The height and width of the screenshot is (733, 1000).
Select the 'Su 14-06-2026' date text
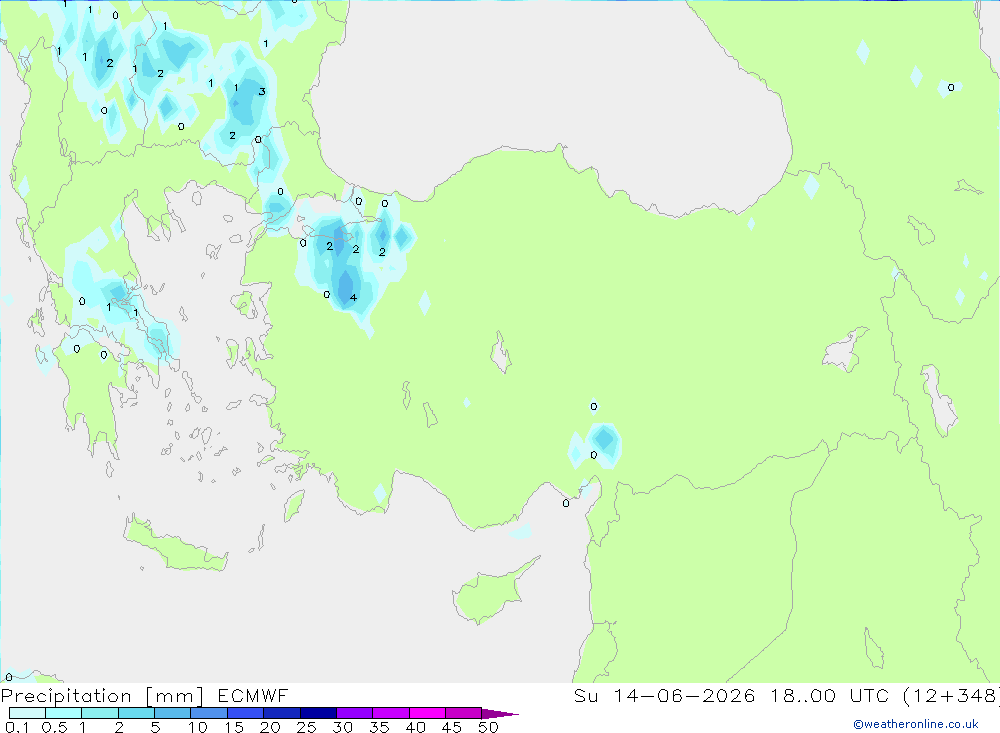[x=664, y=695]
